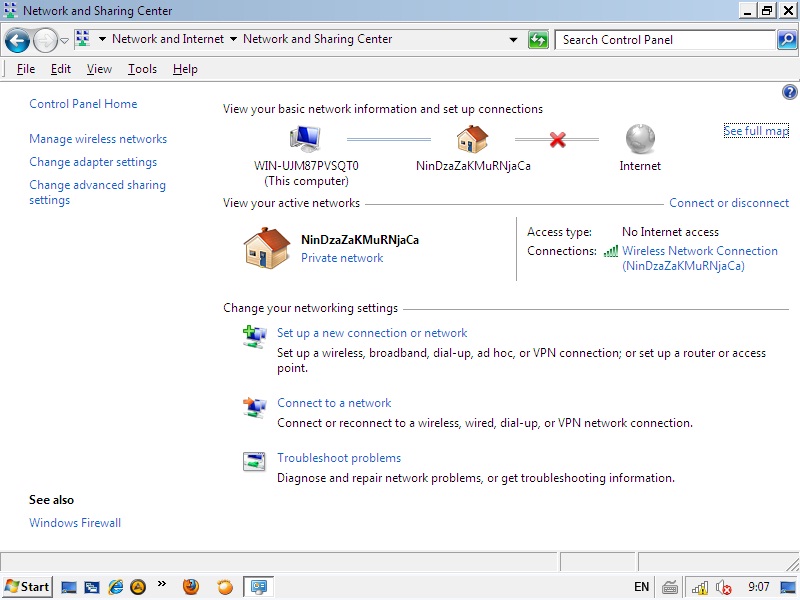Click the blue Help question mark icon
The width and height of the screenshot is (800, 600).
pyautogui.click(x=789, y=92)
